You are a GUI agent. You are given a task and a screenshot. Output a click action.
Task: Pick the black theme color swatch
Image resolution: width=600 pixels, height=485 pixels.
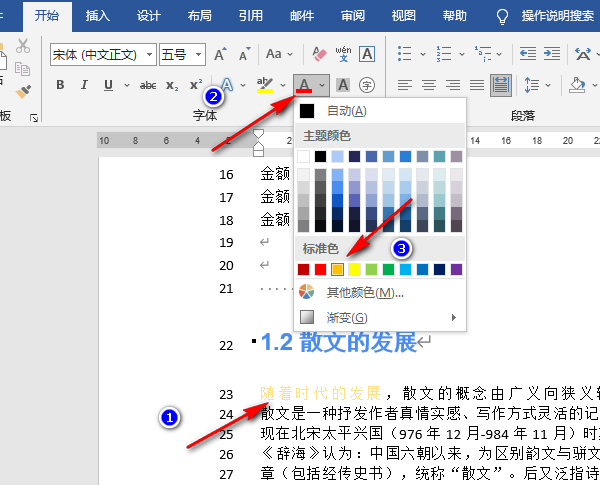click(320, 156)
